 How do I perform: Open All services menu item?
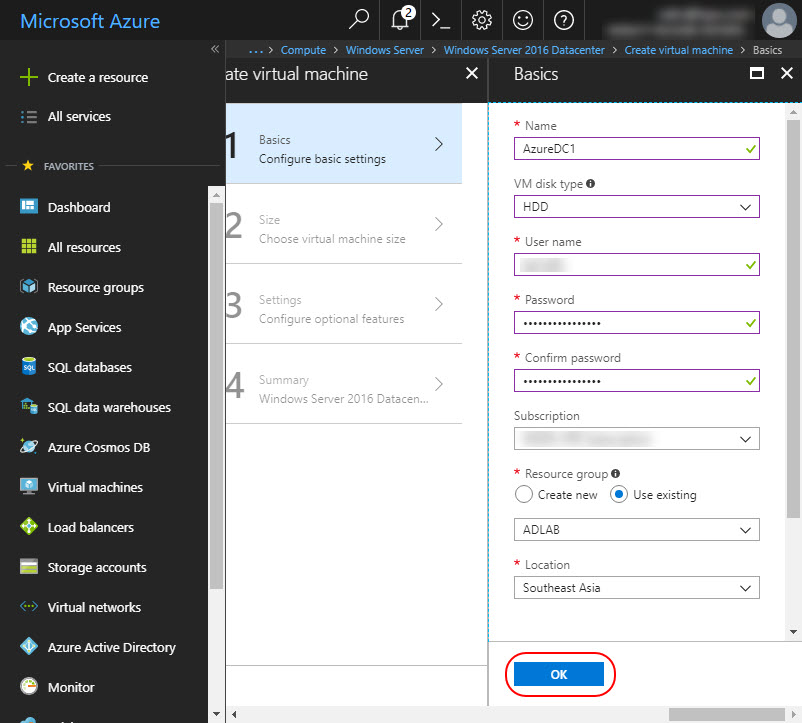[x=79, y=117]
